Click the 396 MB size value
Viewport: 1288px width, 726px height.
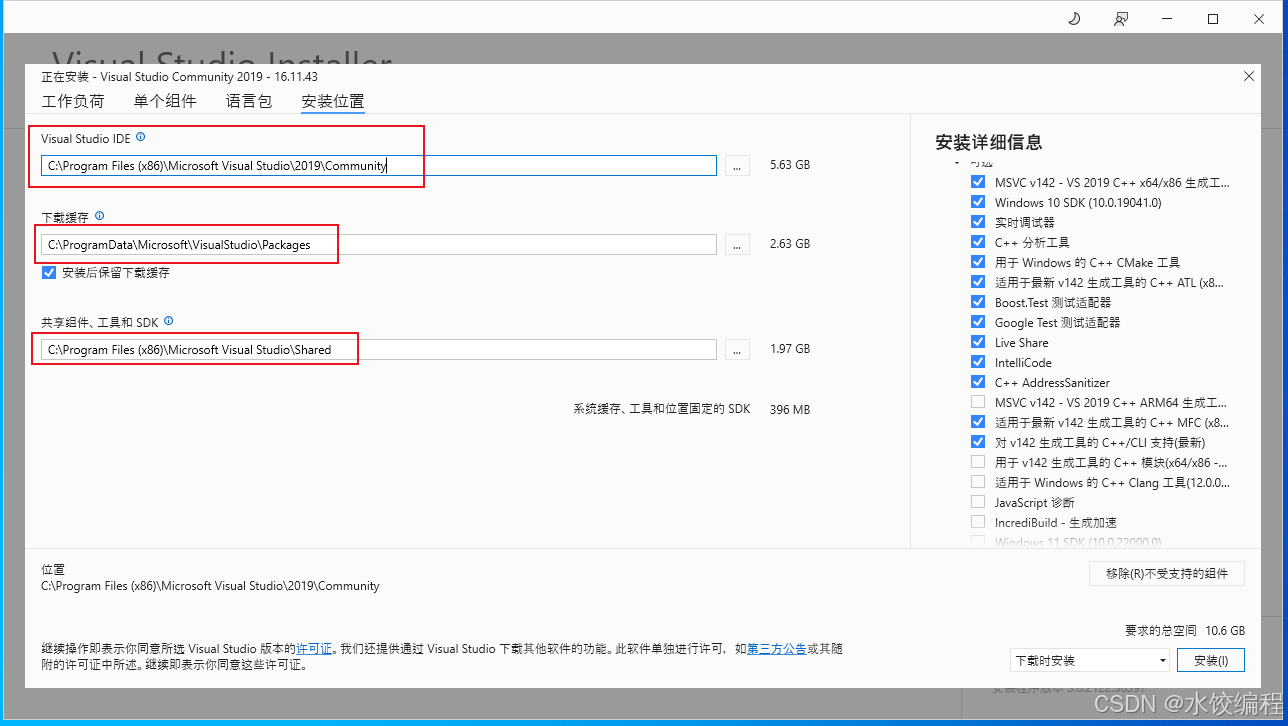[x=790, y=410]
